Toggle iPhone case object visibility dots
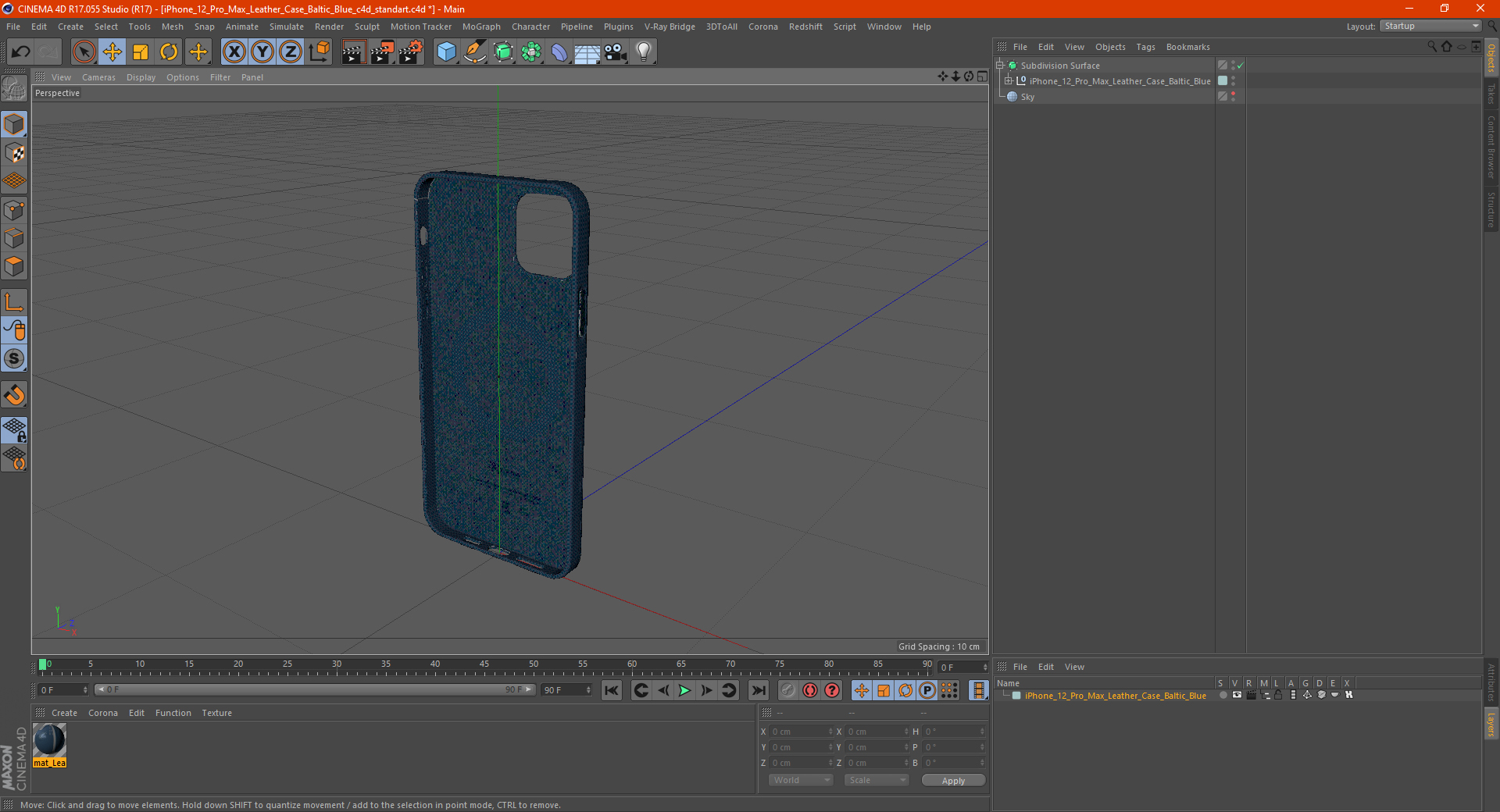The image size is (1500, 812). pos(1234,81)
